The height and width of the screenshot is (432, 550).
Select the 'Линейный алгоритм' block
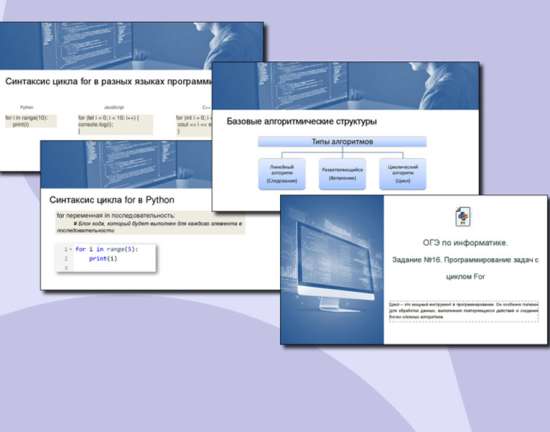(282, 174)
